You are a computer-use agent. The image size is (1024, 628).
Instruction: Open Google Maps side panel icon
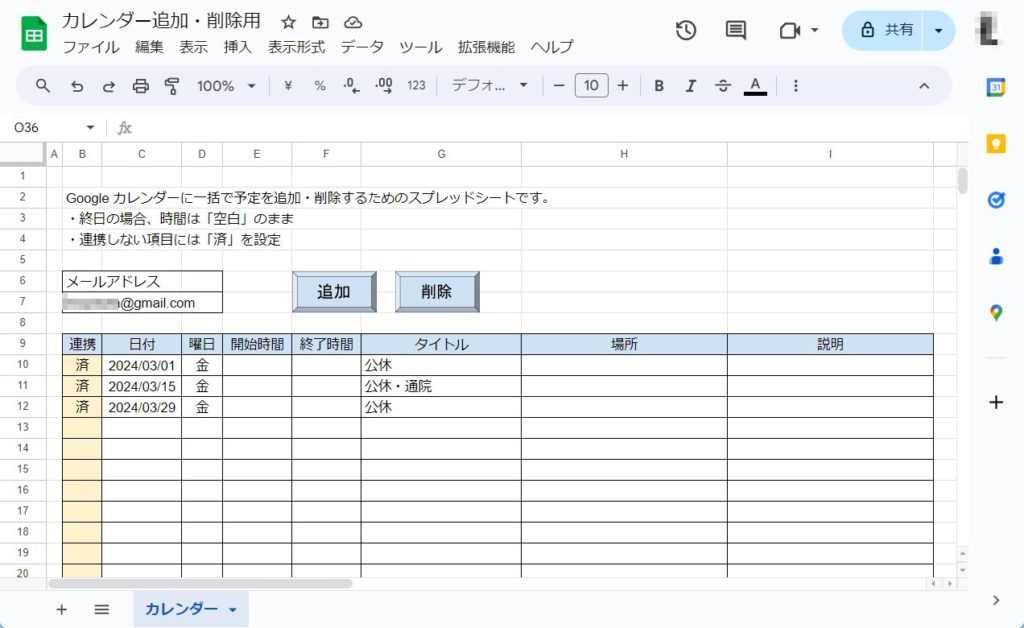click(995, 313)
